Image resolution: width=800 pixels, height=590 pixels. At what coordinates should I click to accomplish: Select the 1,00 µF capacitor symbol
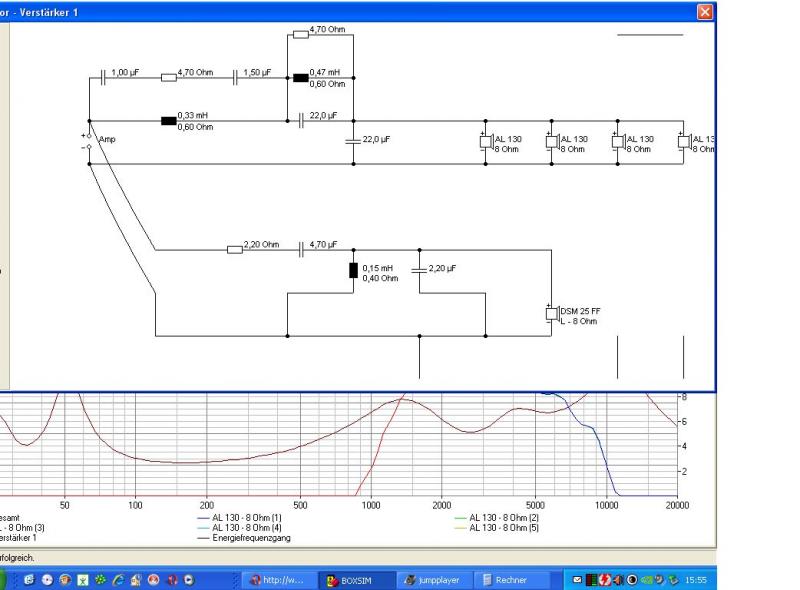[x=103, y=77]
